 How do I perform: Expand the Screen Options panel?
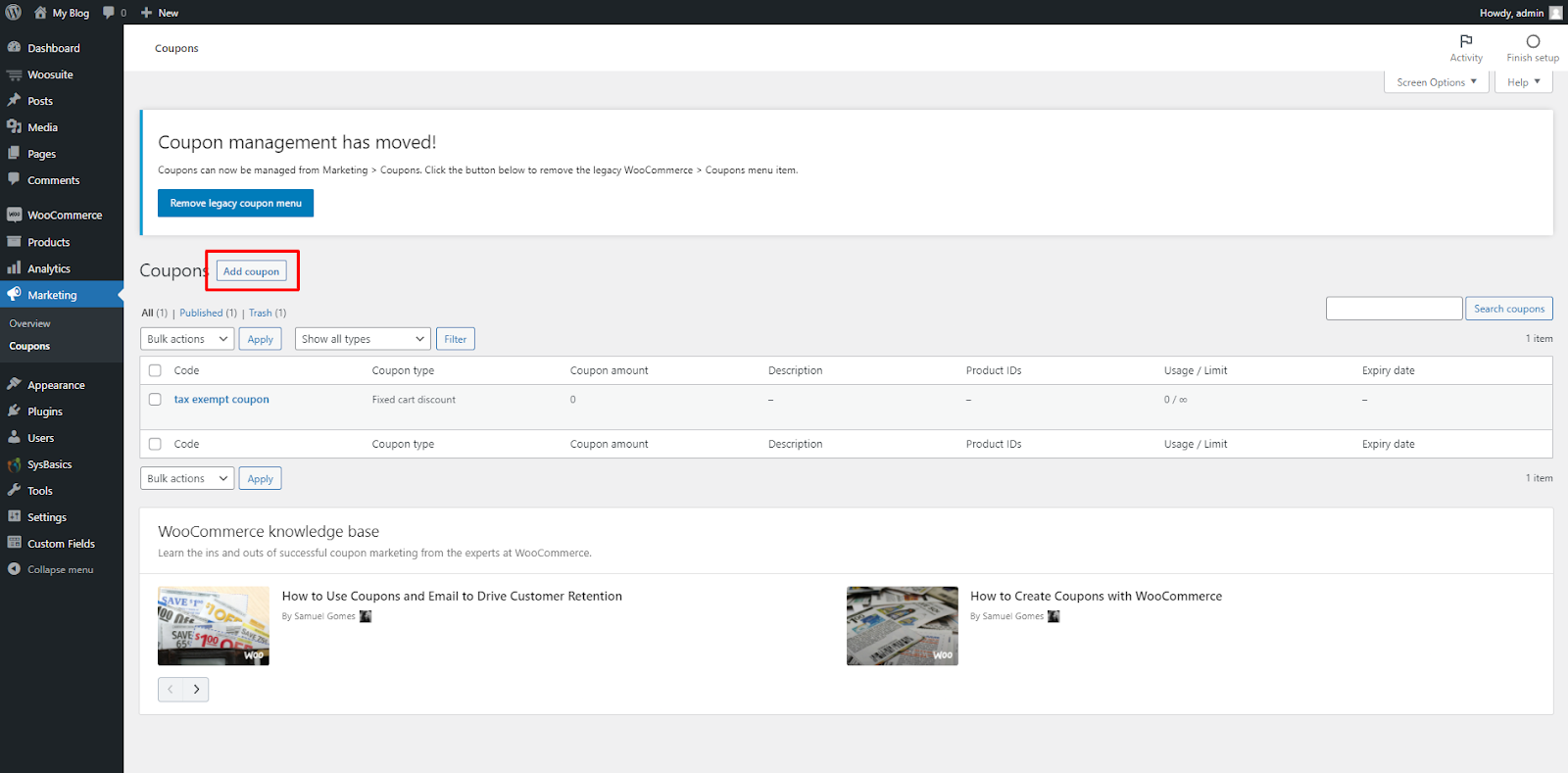[1437, 82]
